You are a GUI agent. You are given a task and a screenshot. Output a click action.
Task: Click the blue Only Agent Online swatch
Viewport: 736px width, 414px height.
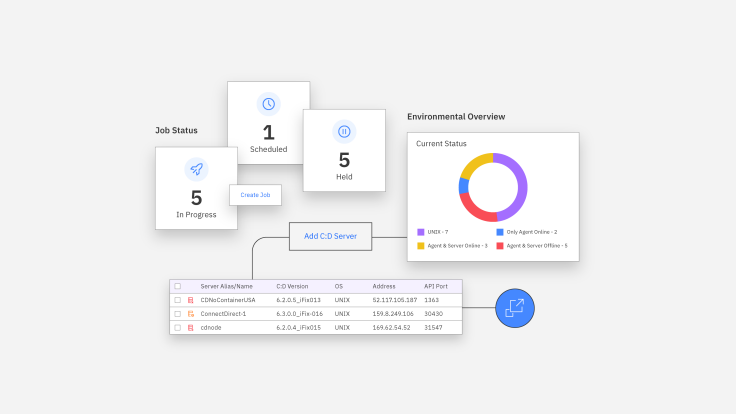500,232
